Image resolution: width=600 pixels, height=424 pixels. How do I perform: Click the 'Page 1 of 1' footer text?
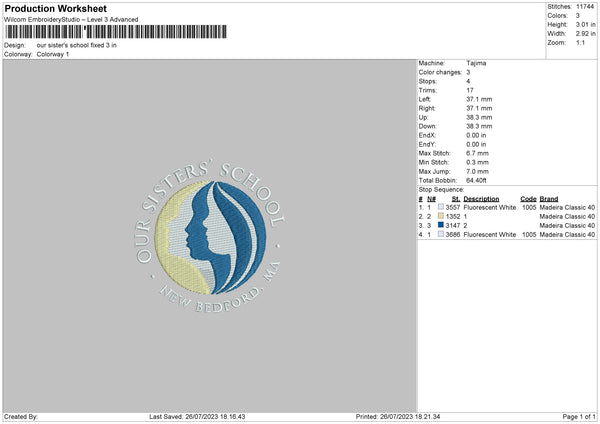click(579, 417)
